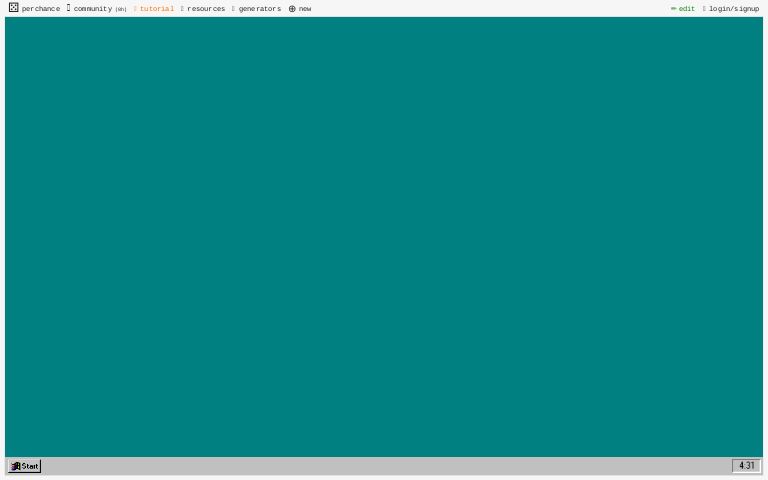The width and height of the screenshot is (768, 480).
Task: Open the community page
Action: coord(92,9)
